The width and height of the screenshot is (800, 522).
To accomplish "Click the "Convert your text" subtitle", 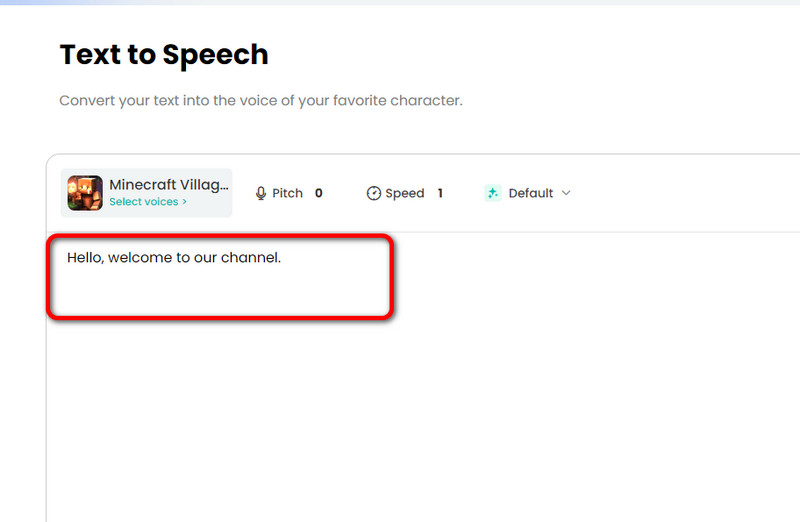I will [260, 101].
